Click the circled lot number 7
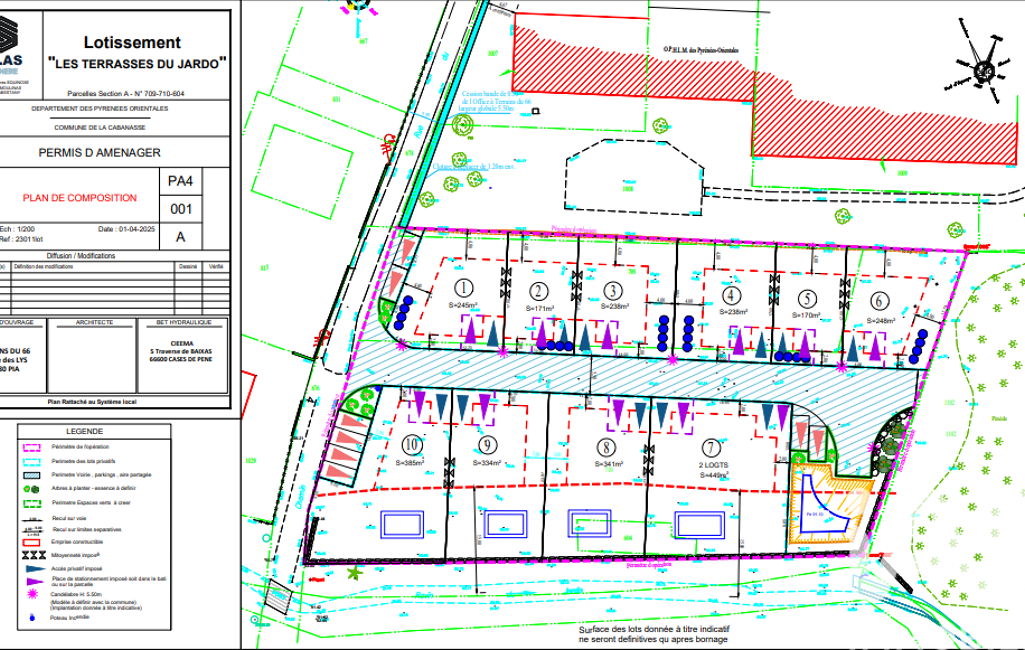Screen dimensions: 1025x650 click(709, 448)
